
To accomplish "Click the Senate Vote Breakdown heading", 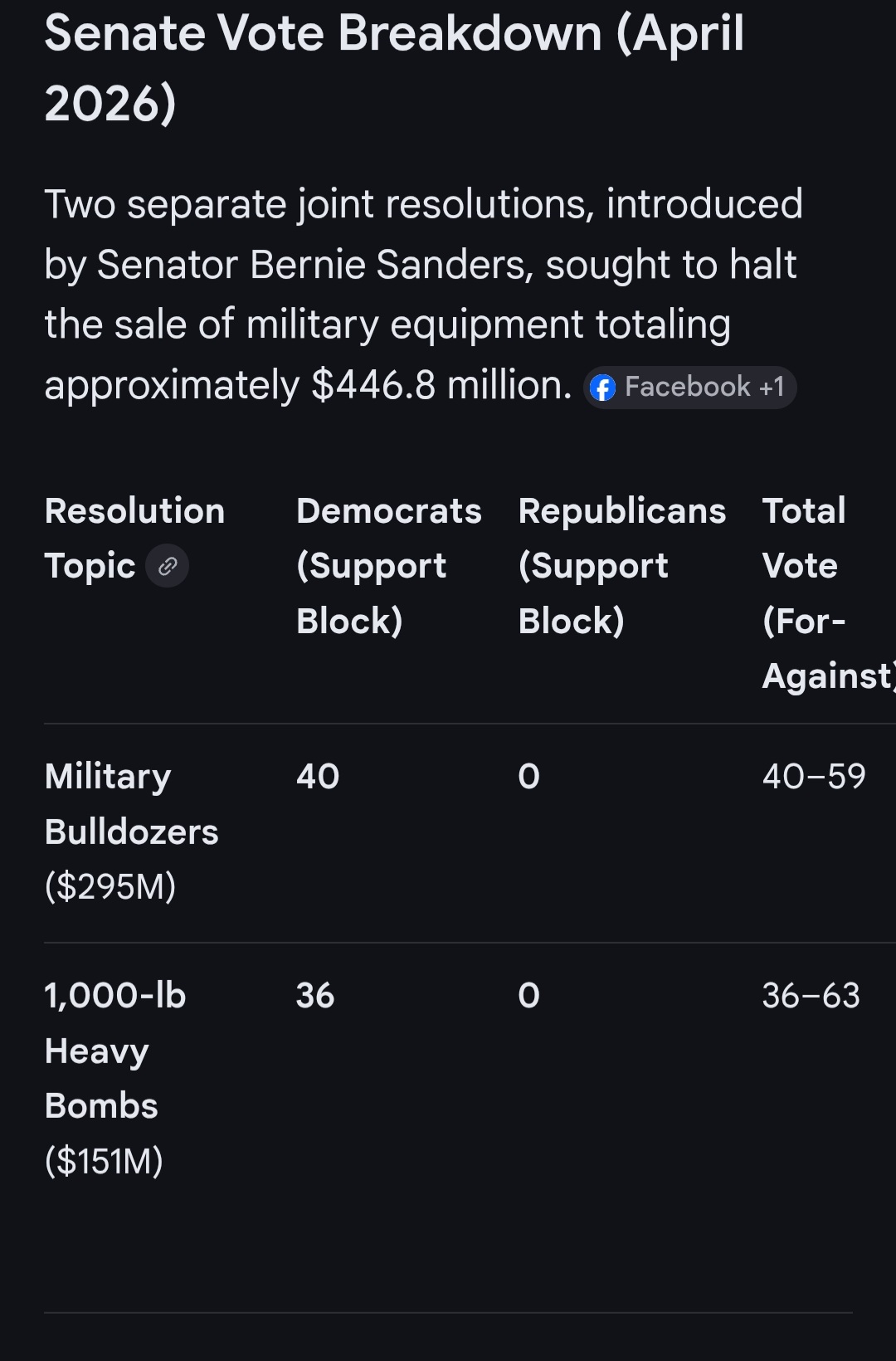I will (394, 68).
